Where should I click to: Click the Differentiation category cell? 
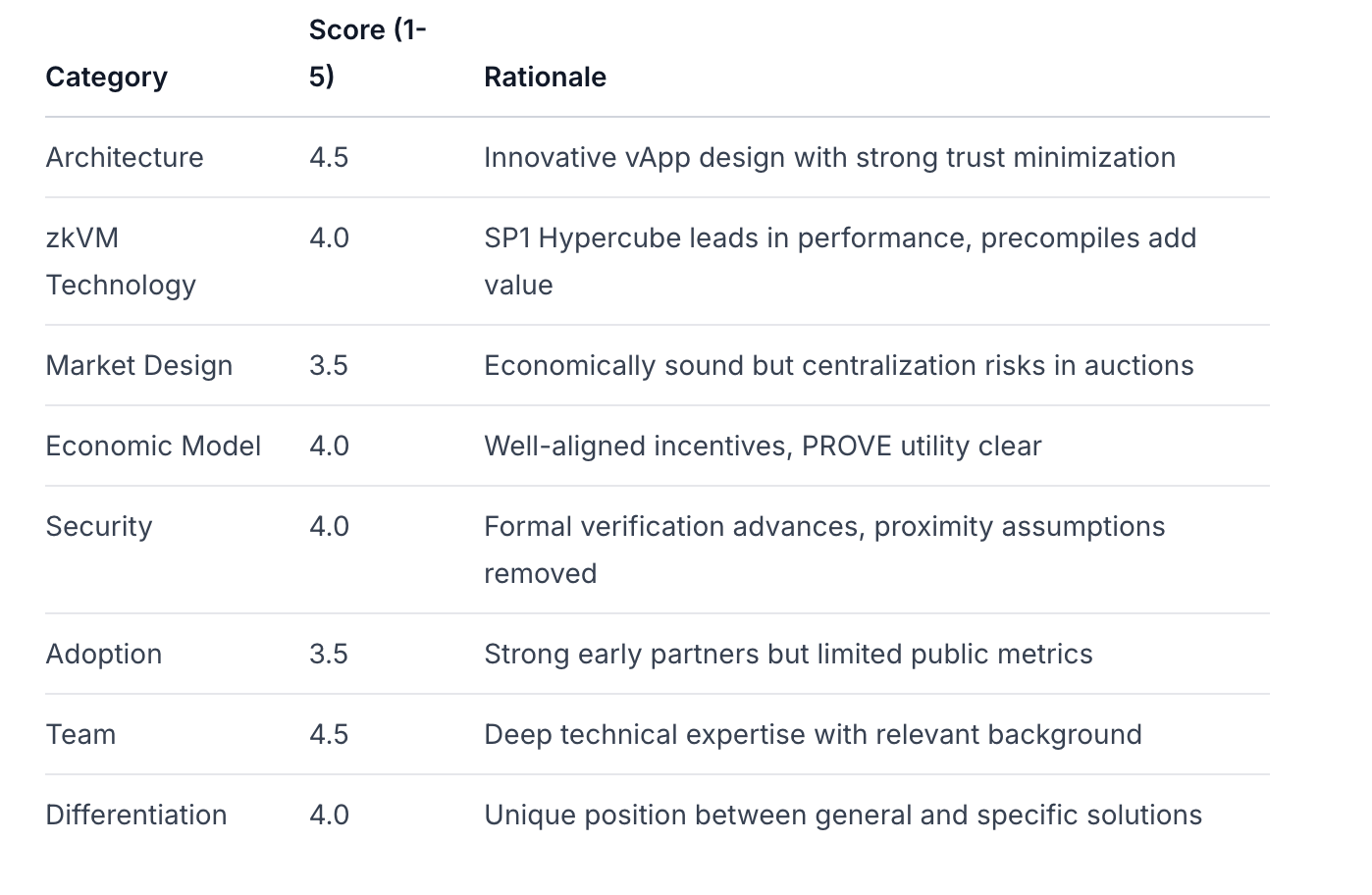136,815
